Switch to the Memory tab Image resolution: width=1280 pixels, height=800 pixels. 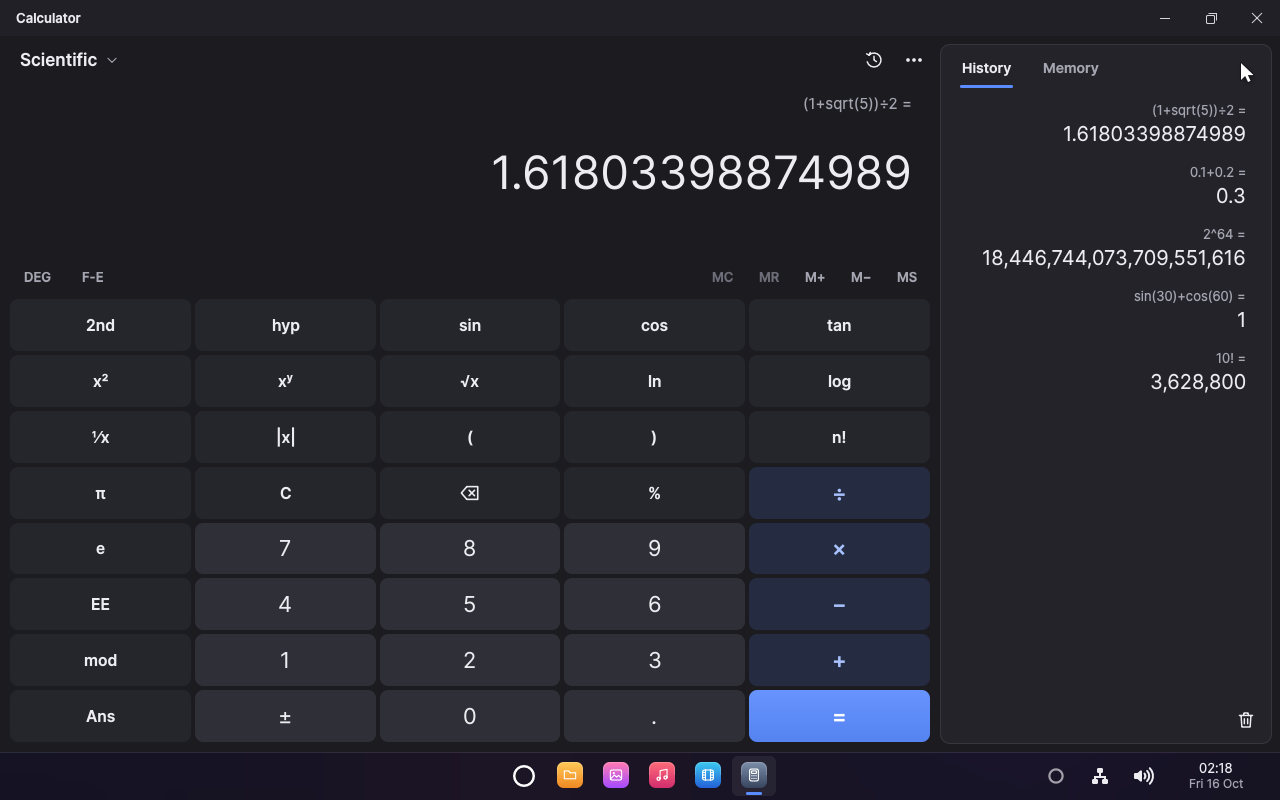coord(1070,68)
